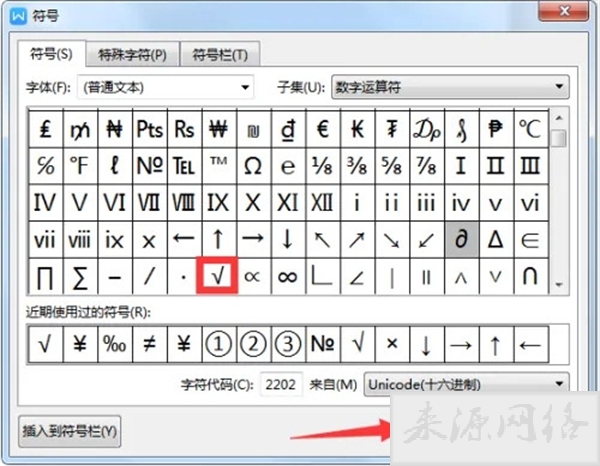Select the square root symbol in the grid
The width and height of the screenshot is (600, 466).
tap(217, 275)
